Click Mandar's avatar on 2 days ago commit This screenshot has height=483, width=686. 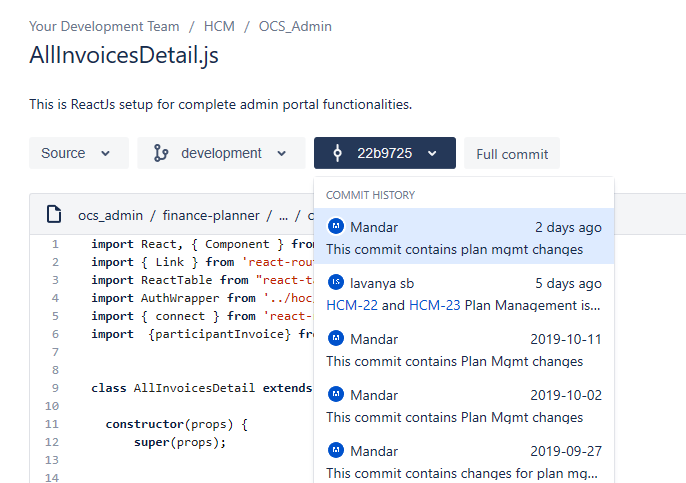336,226
